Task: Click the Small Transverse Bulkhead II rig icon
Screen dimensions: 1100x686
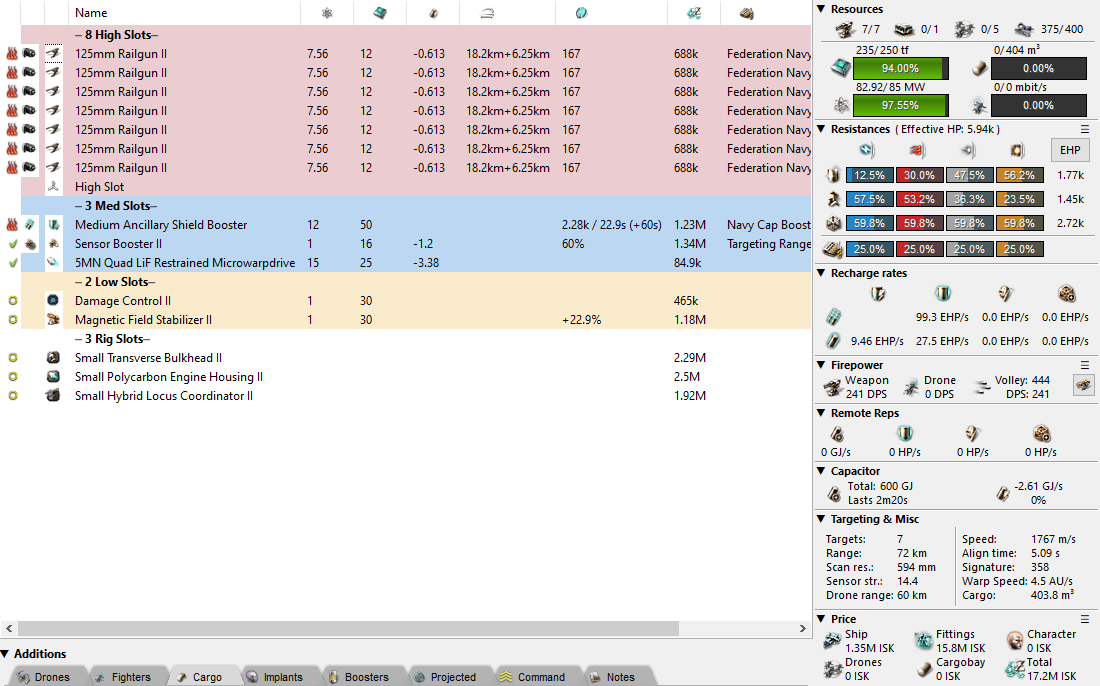Action: point(54,358)
